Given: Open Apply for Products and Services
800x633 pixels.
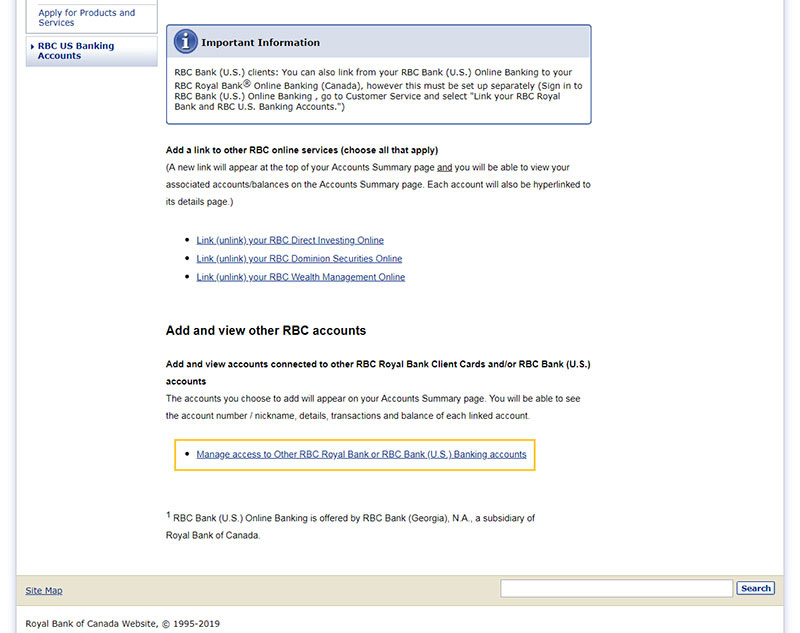Looking at the screenshot, I should pyautogui.click(x=87, y=17).
